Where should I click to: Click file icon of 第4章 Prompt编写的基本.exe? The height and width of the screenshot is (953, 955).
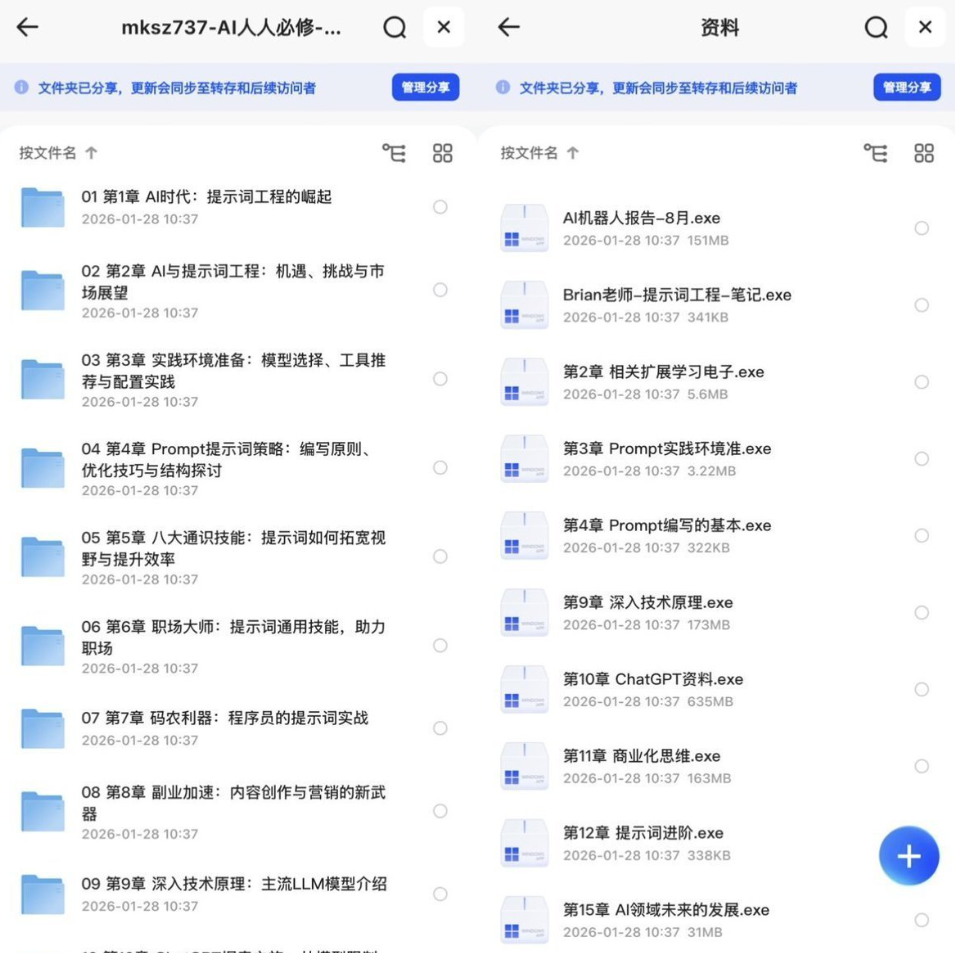tap(524, 535)
